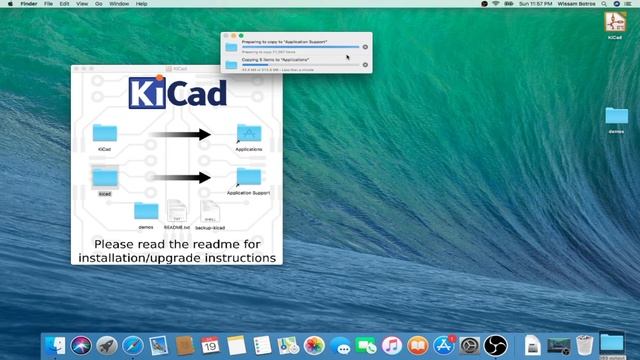Open Calendar showing 19
Image resolution: width=640 pixels, height=360 pixels.
pos(210,346)
